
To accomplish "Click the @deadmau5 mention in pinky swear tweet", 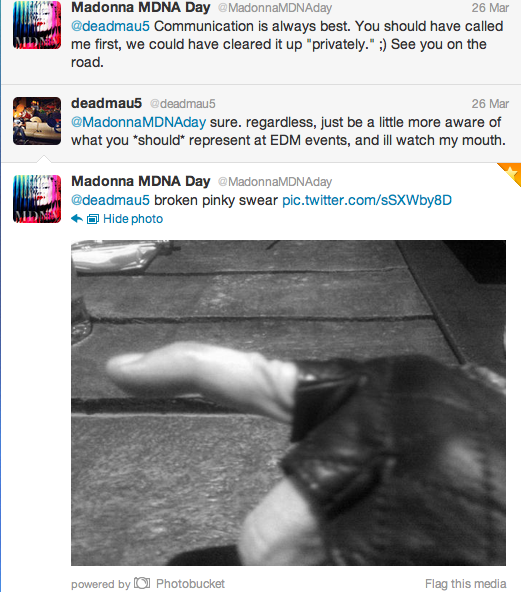I will pyautogui.click(x=110, y=200).
